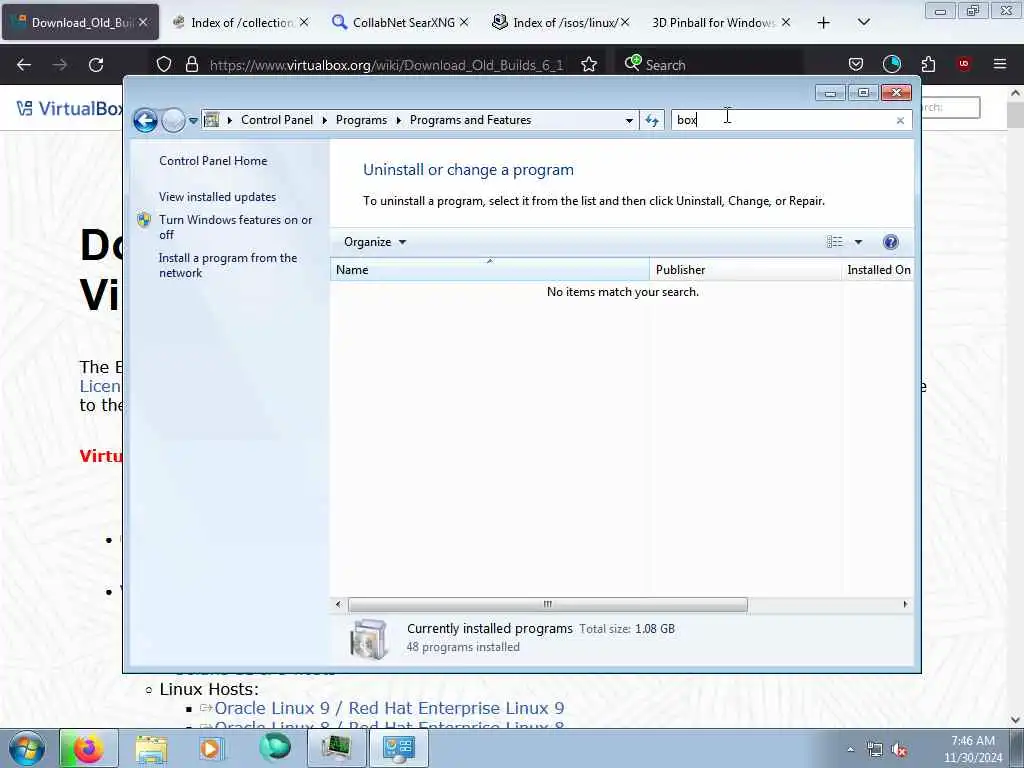Open Firefox hamburger application menu
This screenshot has height=768, width=1024.
tap(1000, 64)
